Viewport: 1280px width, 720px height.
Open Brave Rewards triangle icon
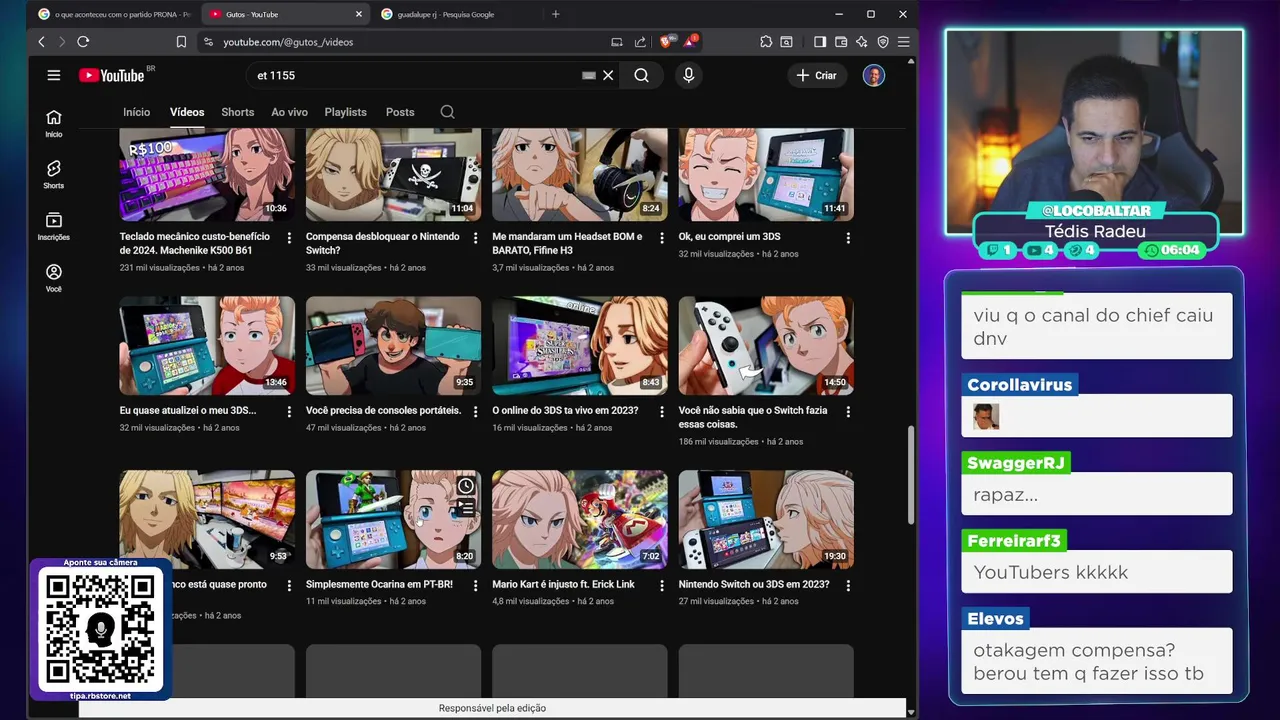(x=691, y=42)
